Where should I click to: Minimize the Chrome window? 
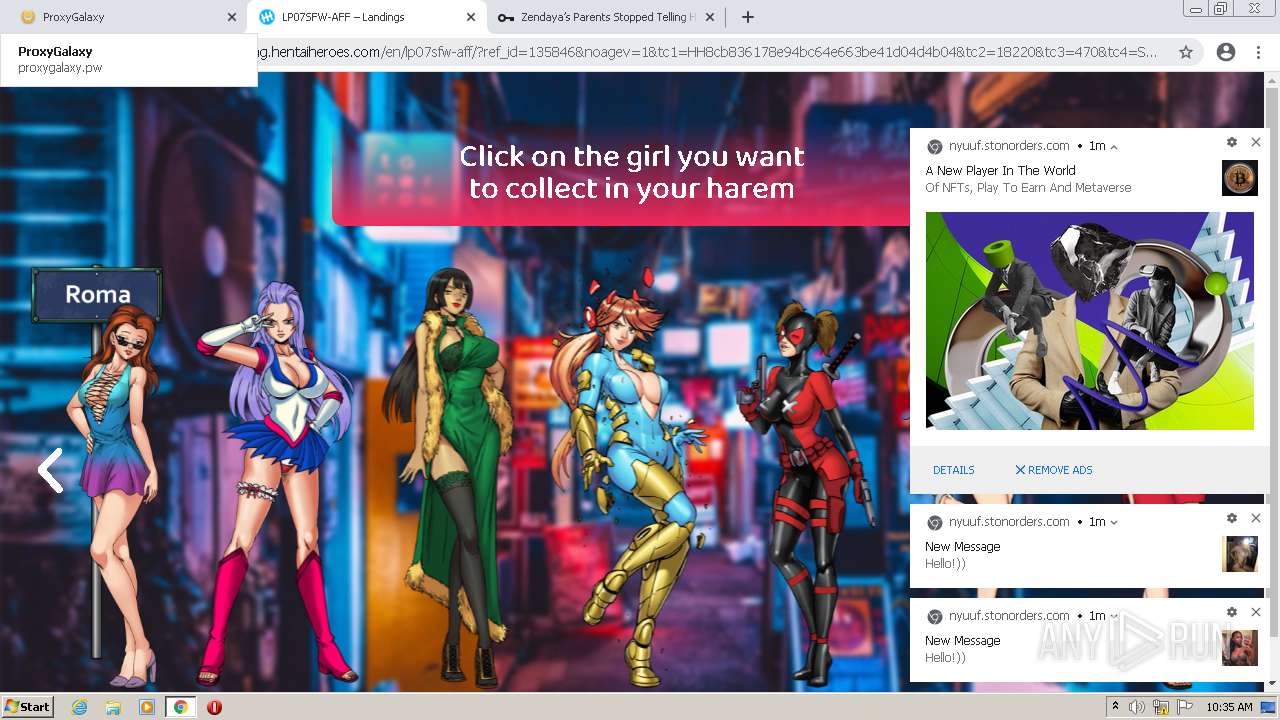1196,9
